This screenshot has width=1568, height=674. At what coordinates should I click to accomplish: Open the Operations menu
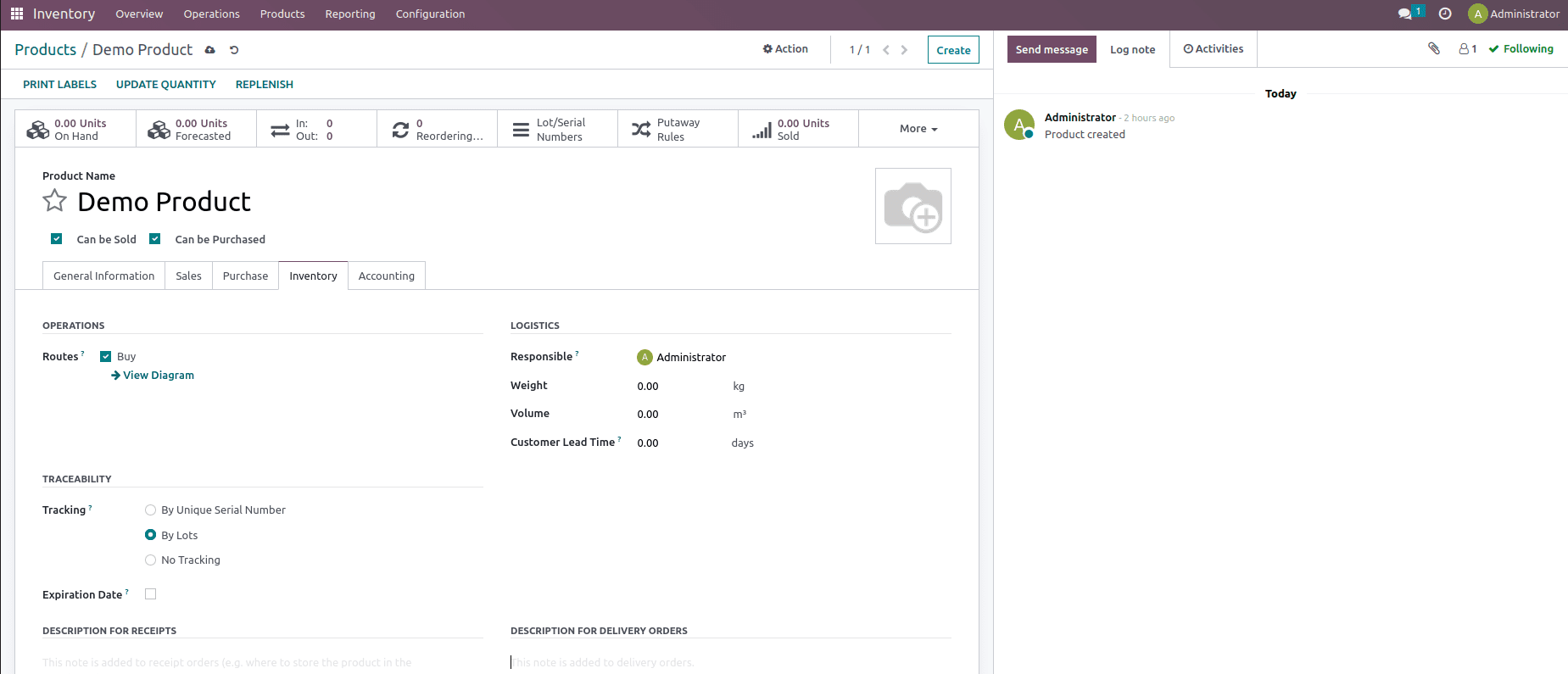point(212,14)
